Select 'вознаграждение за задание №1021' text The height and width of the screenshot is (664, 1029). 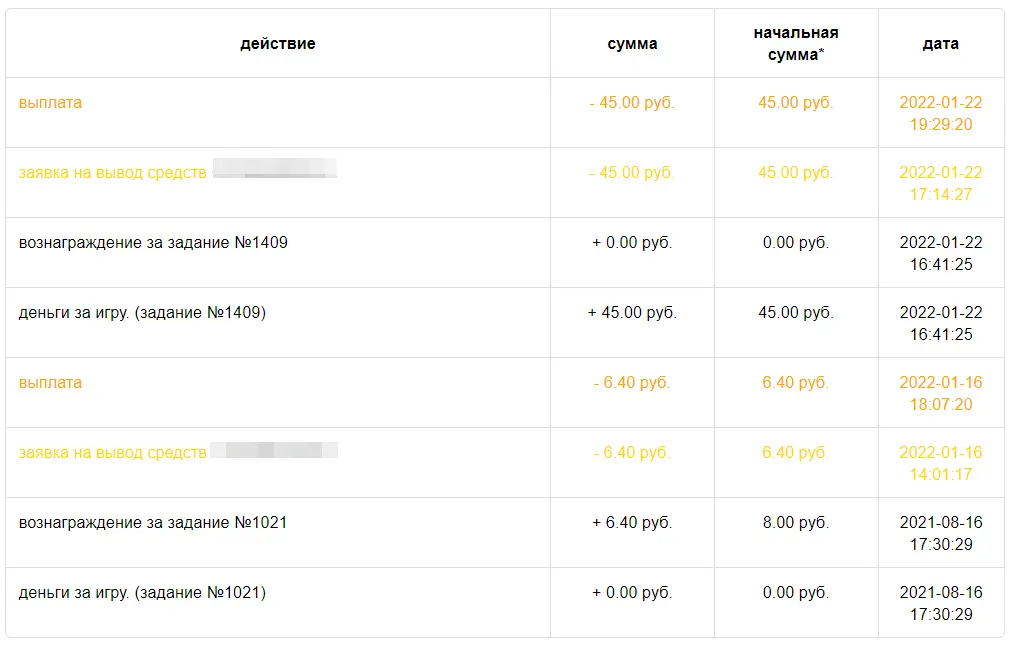coord(153,523)
